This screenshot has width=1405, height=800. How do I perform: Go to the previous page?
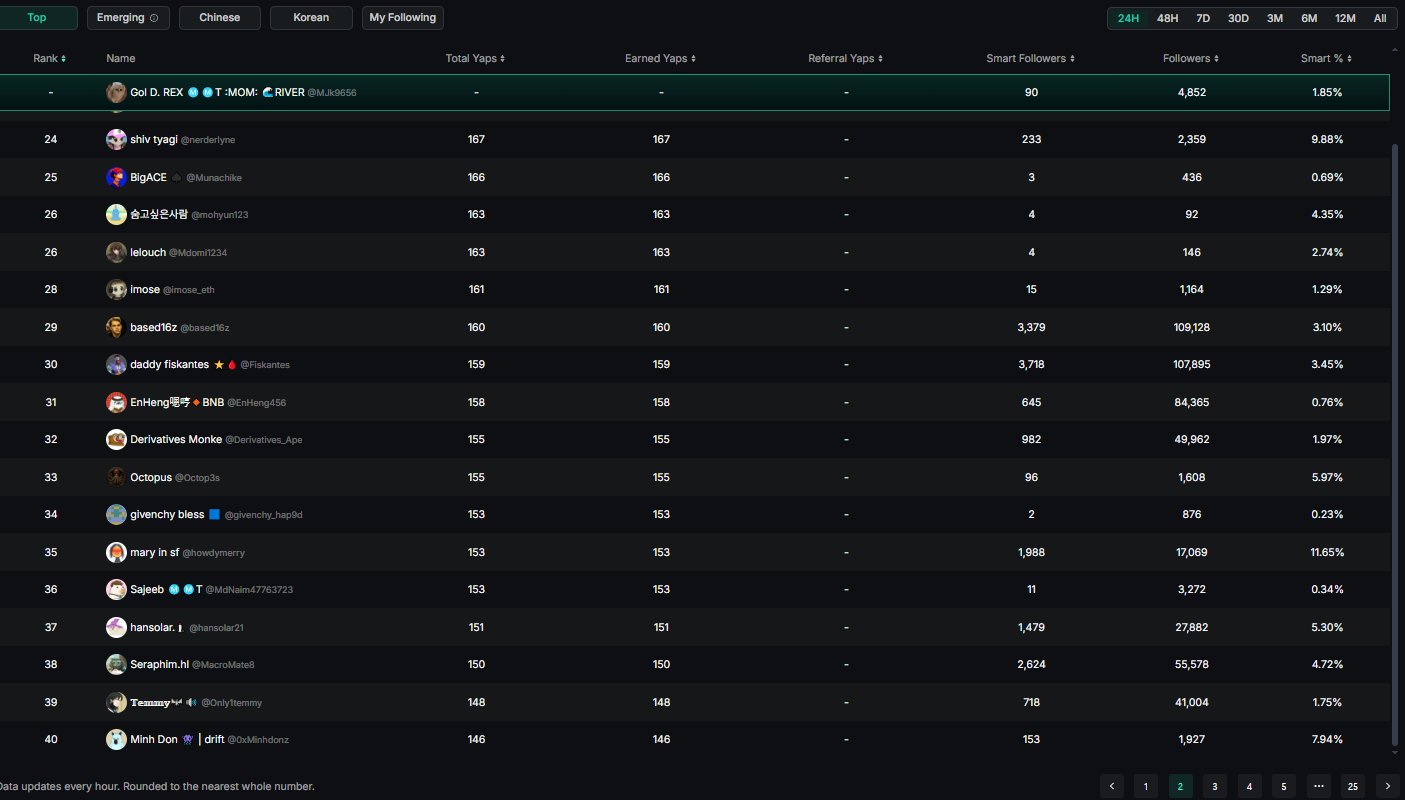tap(1112, 786)
